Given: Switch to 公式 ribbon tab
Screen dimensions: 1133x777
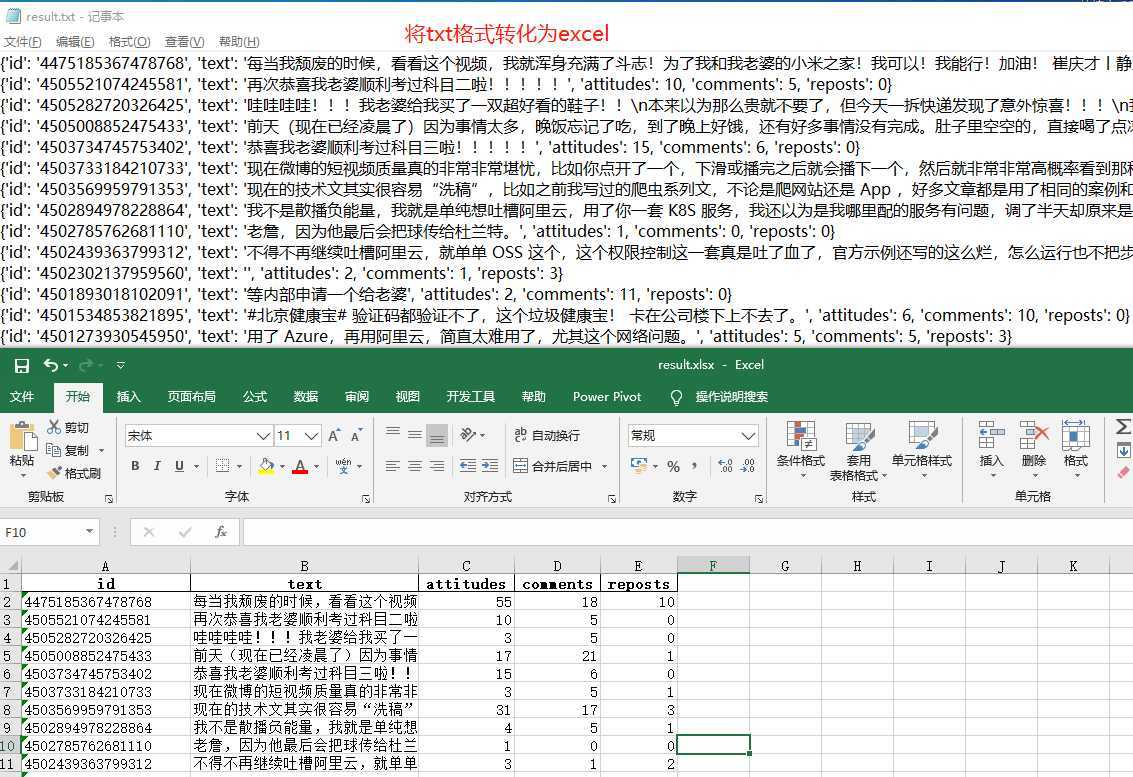Looking at the screenshot, I should click(x=255, y=396).
